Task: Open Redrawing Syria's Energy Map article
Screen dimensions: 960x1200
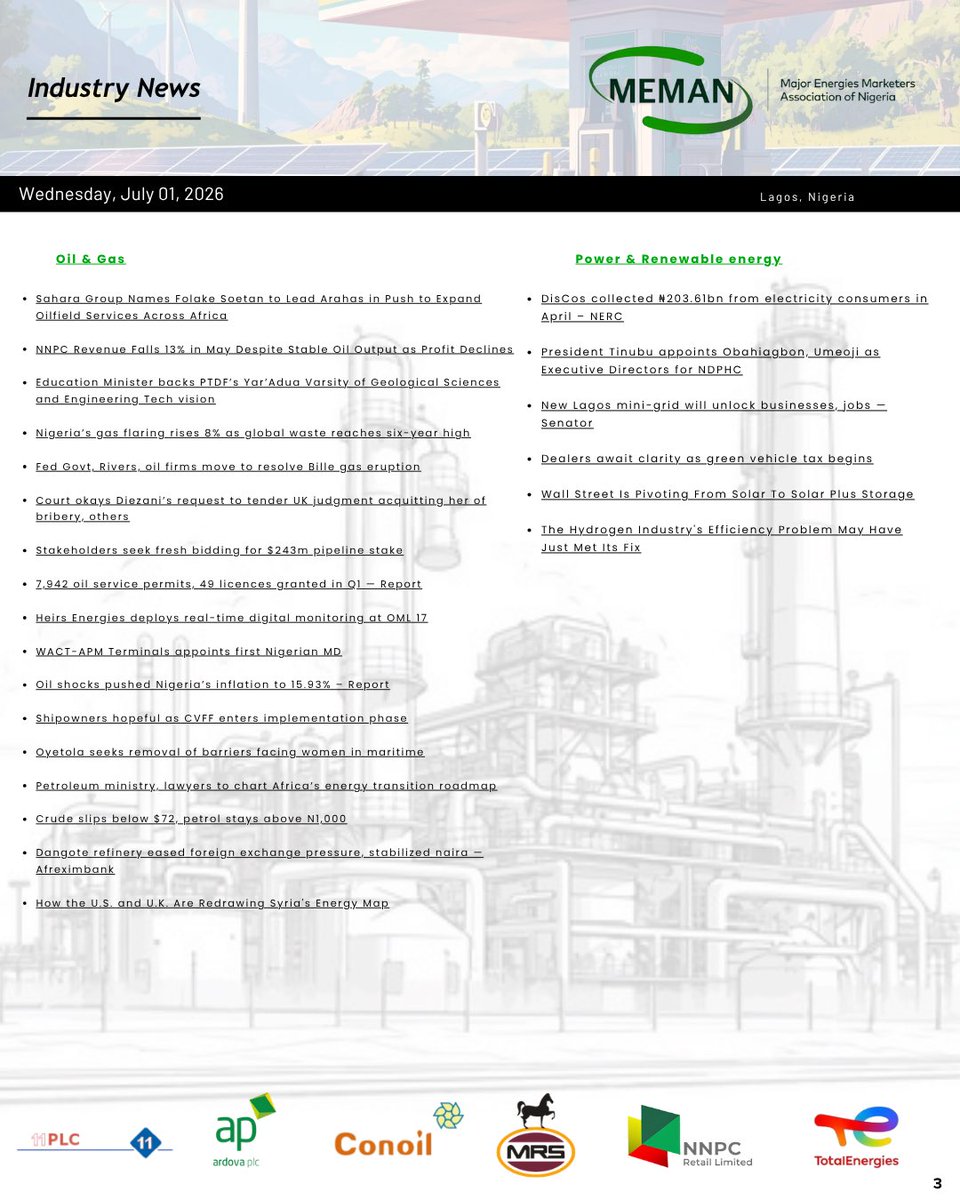Action: (212, 903)
